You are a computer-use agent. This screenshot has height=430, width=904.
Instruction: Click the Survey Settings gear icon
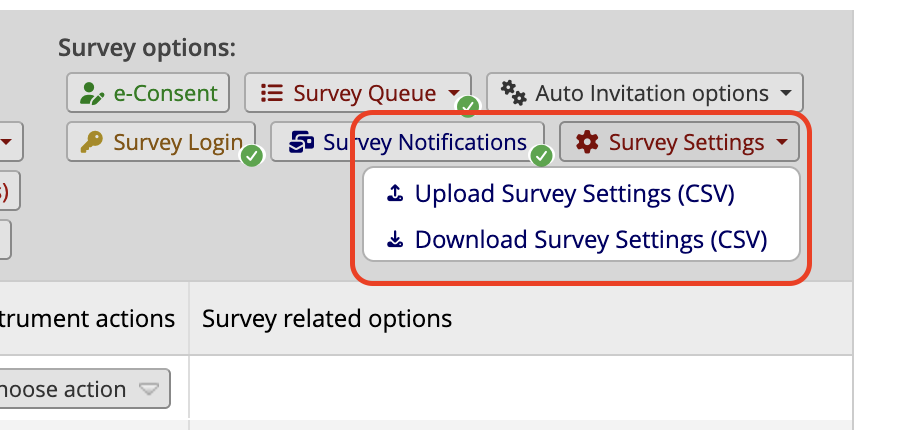[x=587, y=143]
